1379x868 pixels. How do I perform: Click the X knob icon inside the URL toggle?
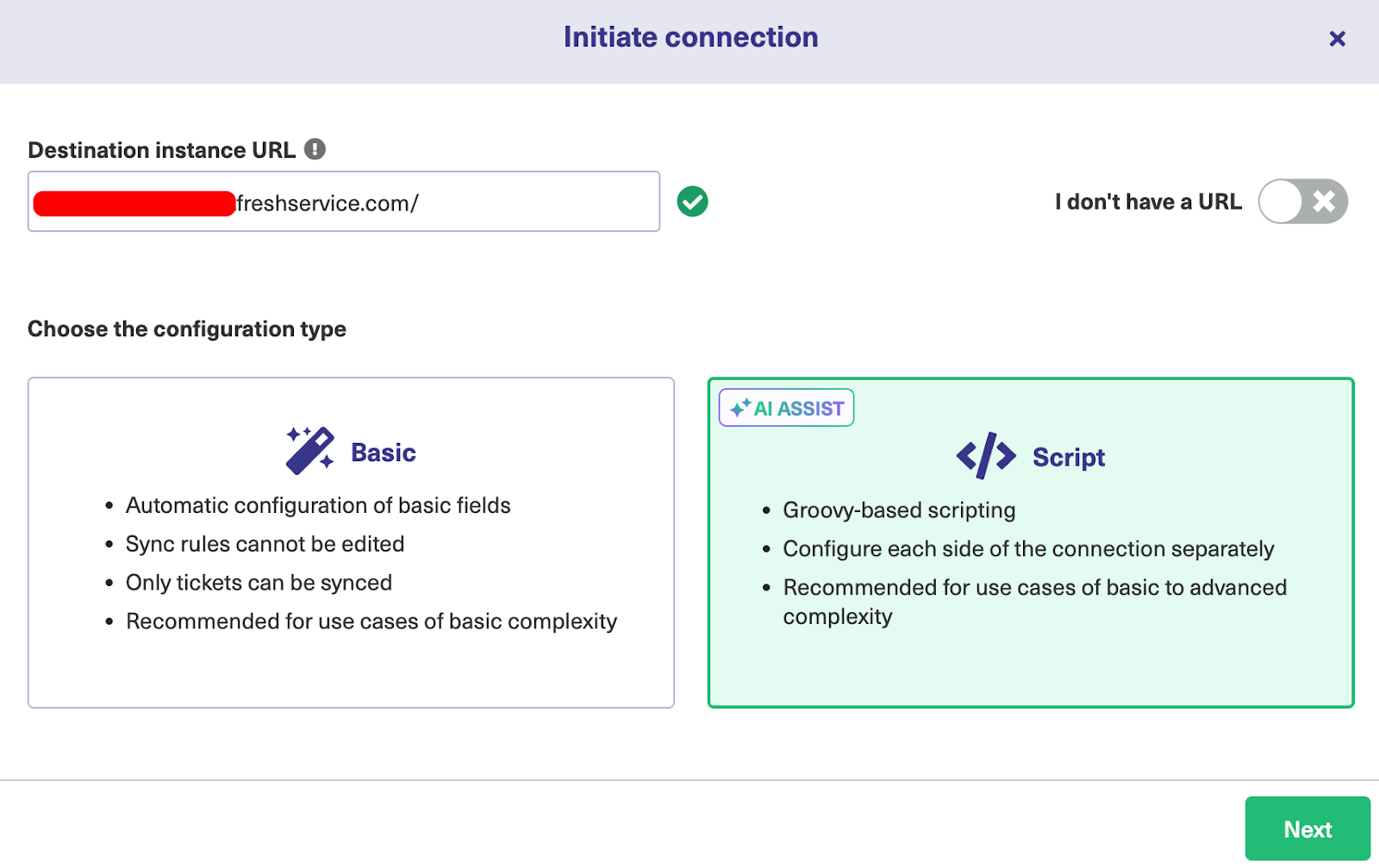pos(1324,202)
